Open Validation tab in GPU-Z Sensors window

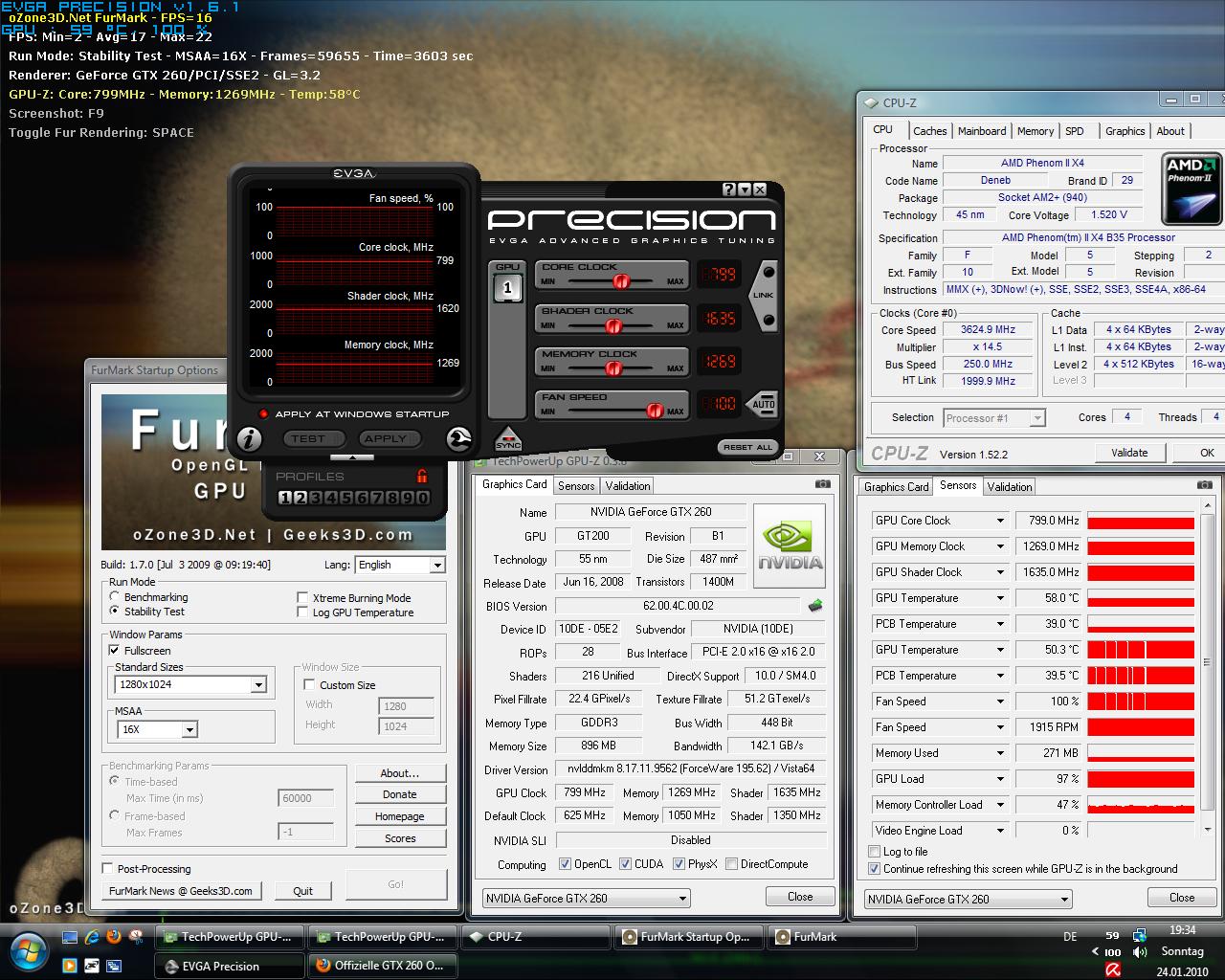1010,486
